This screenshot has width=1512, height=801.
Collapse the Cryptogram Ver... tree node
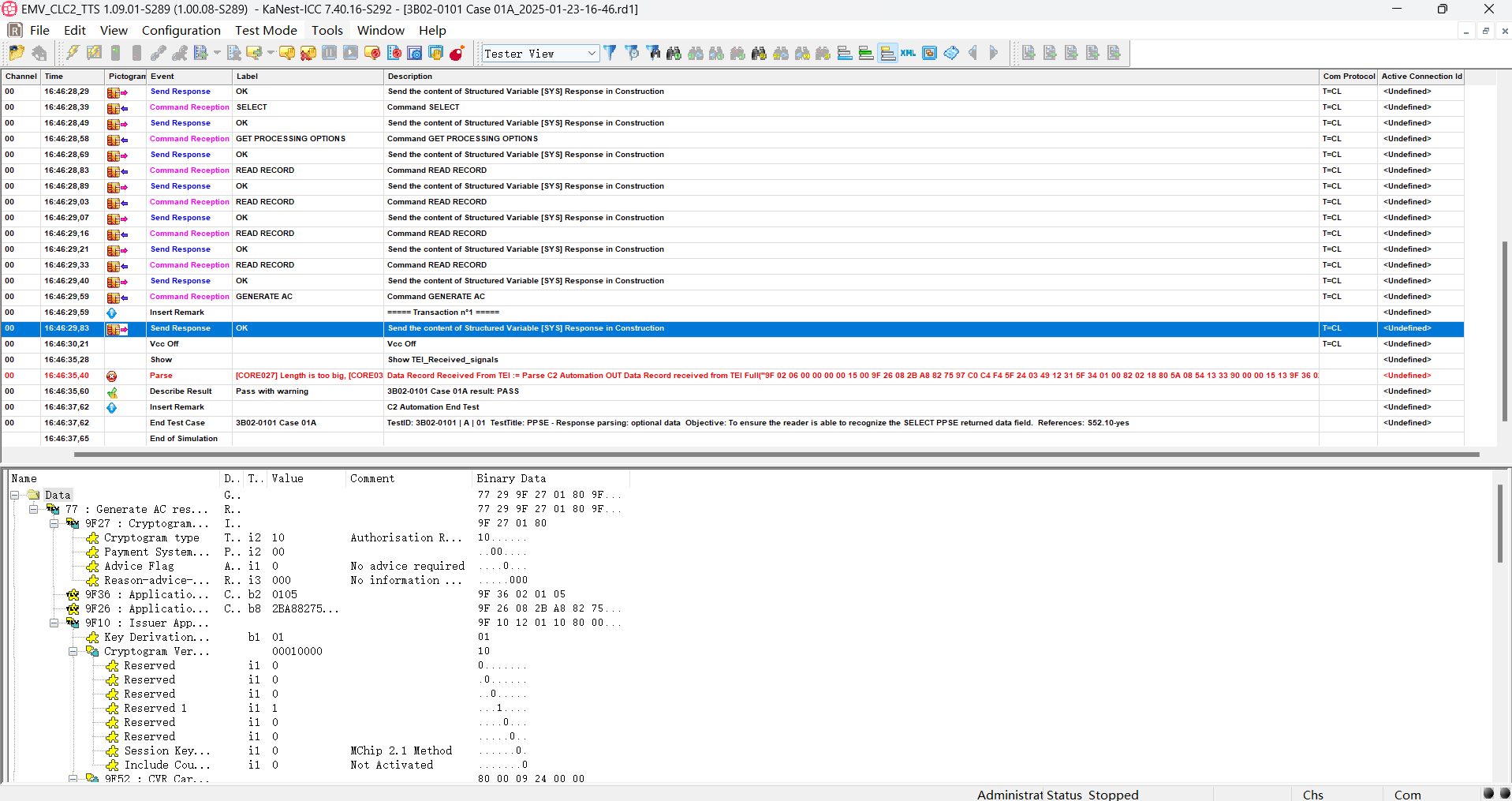73,651
